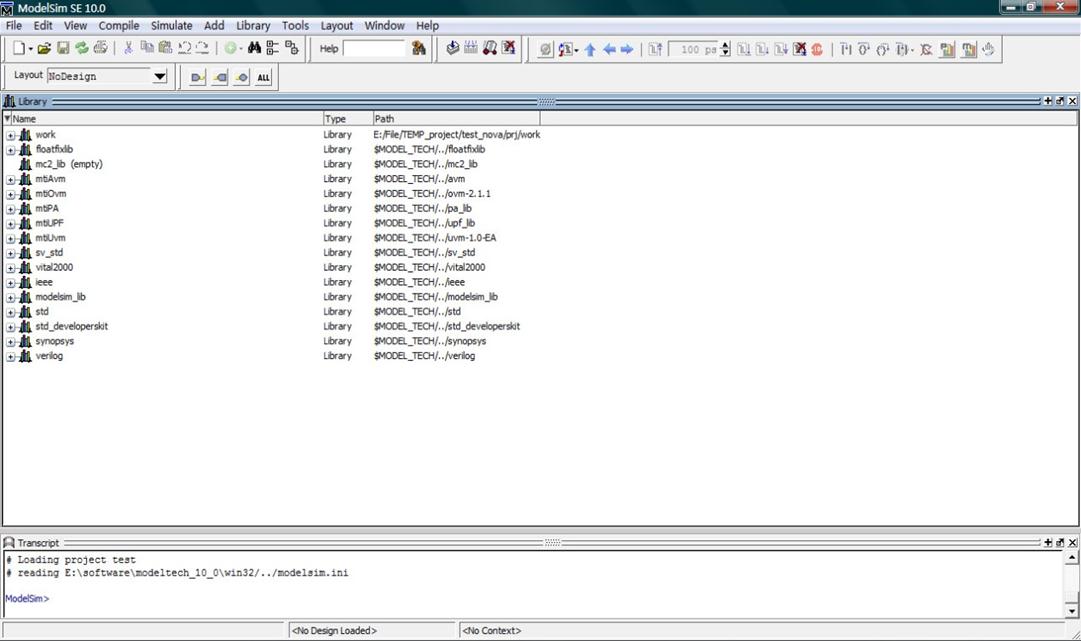Screen dimensions: 1081x641
Task: Click the modelsim_lib library name
Action: 61,297
